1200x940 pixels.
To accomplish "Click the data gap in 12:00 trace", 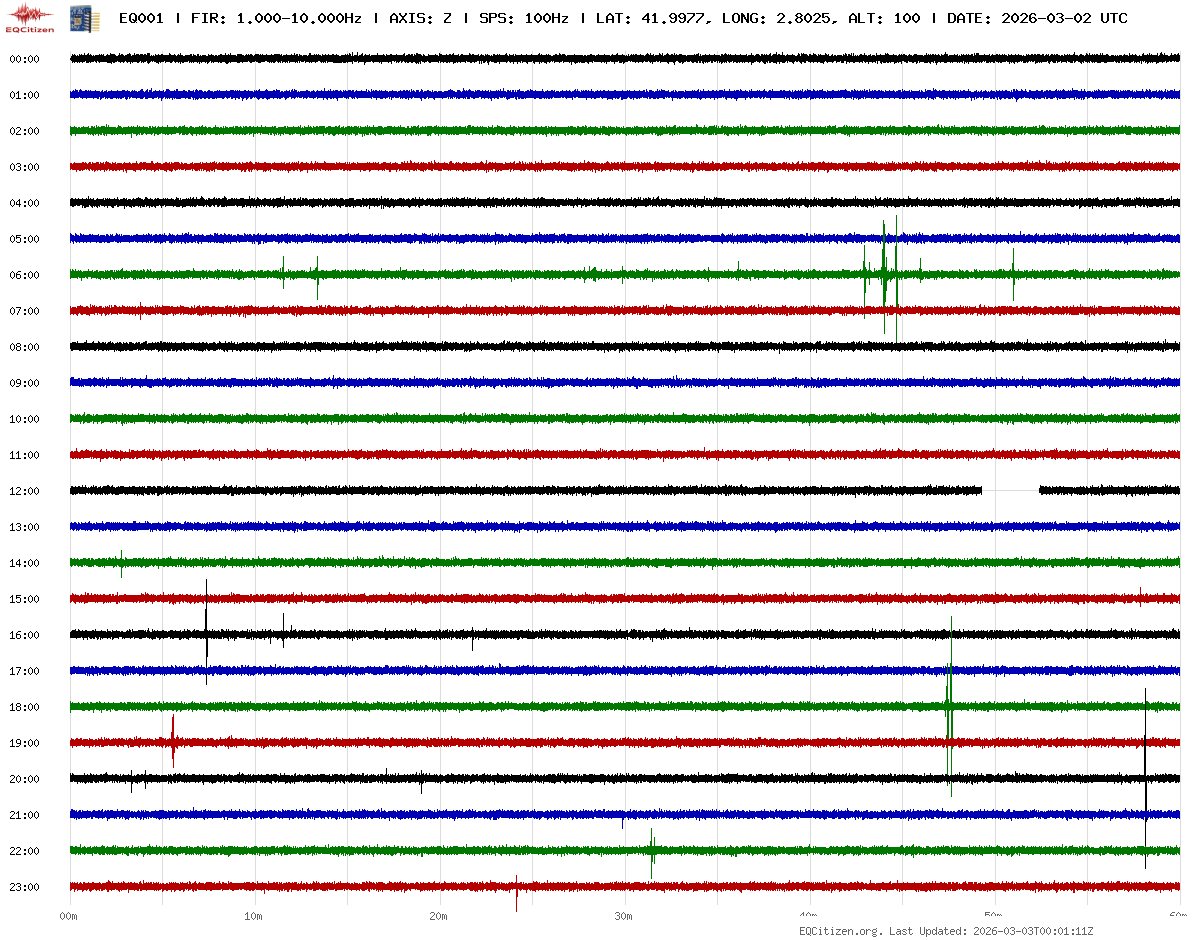I will (x=1010, y=490).
